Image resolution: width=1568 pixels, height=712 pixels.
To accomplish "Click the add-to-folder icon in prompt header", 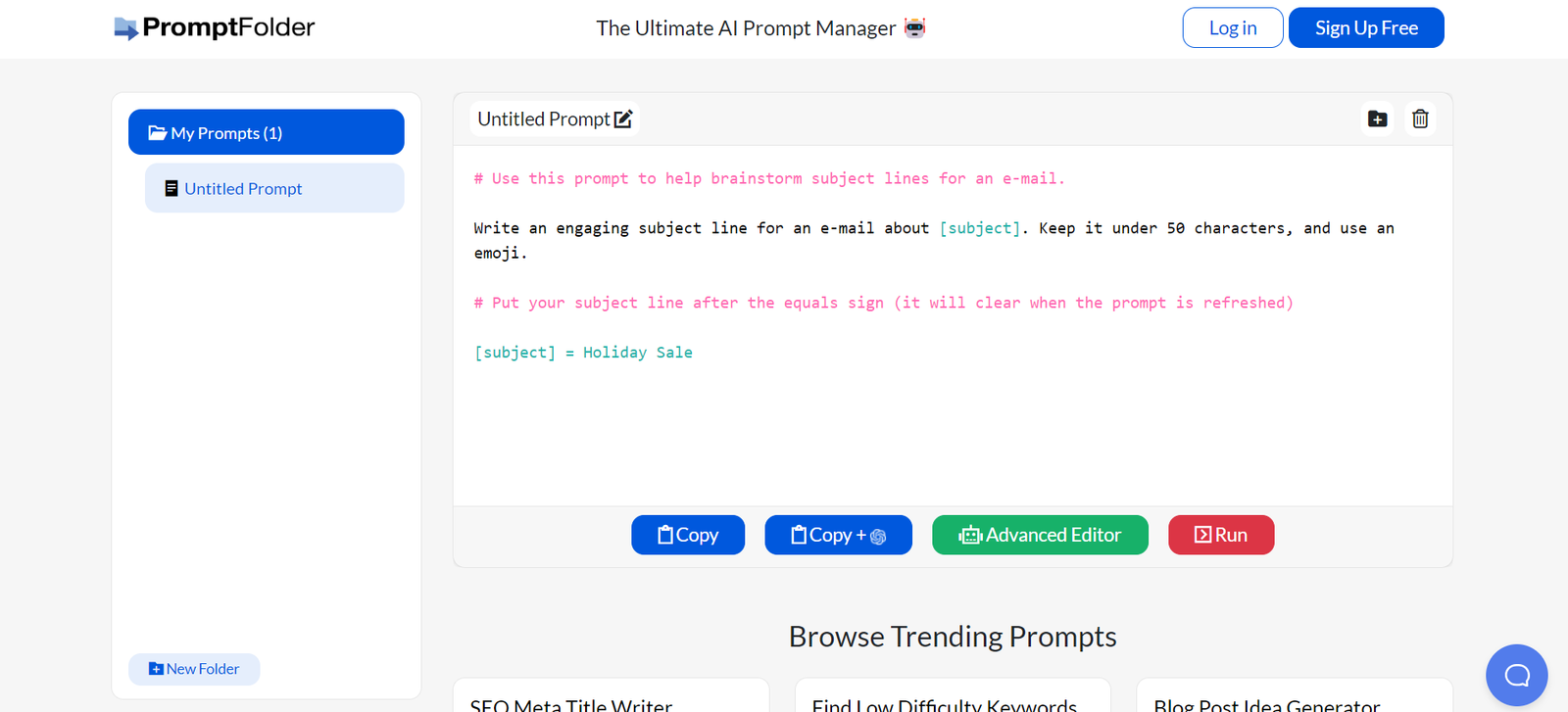I will 1377,119.
